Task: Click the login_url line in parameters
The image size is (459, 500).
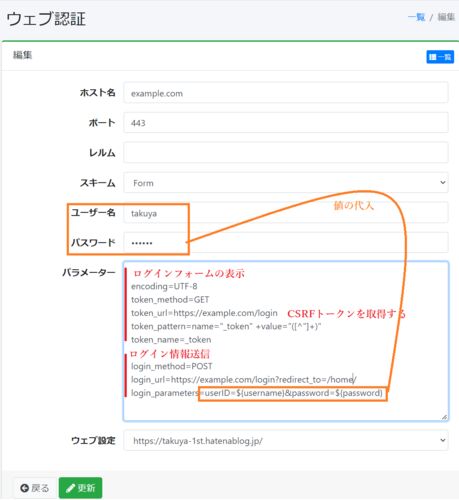Action: tap(244, 380)
